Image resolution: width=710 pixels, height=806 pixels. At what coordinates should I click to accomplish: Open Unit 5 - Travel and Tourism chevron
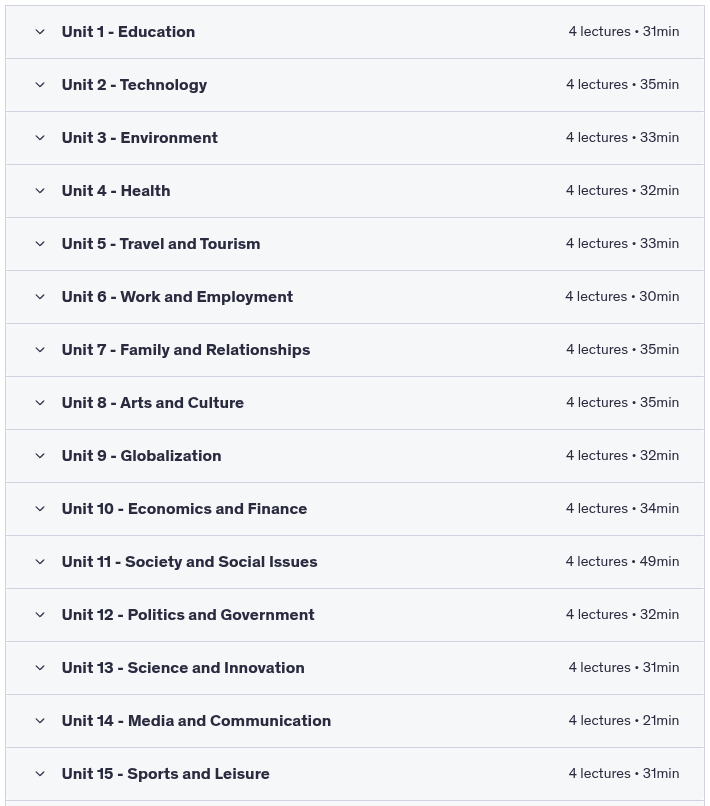(40, 244)
